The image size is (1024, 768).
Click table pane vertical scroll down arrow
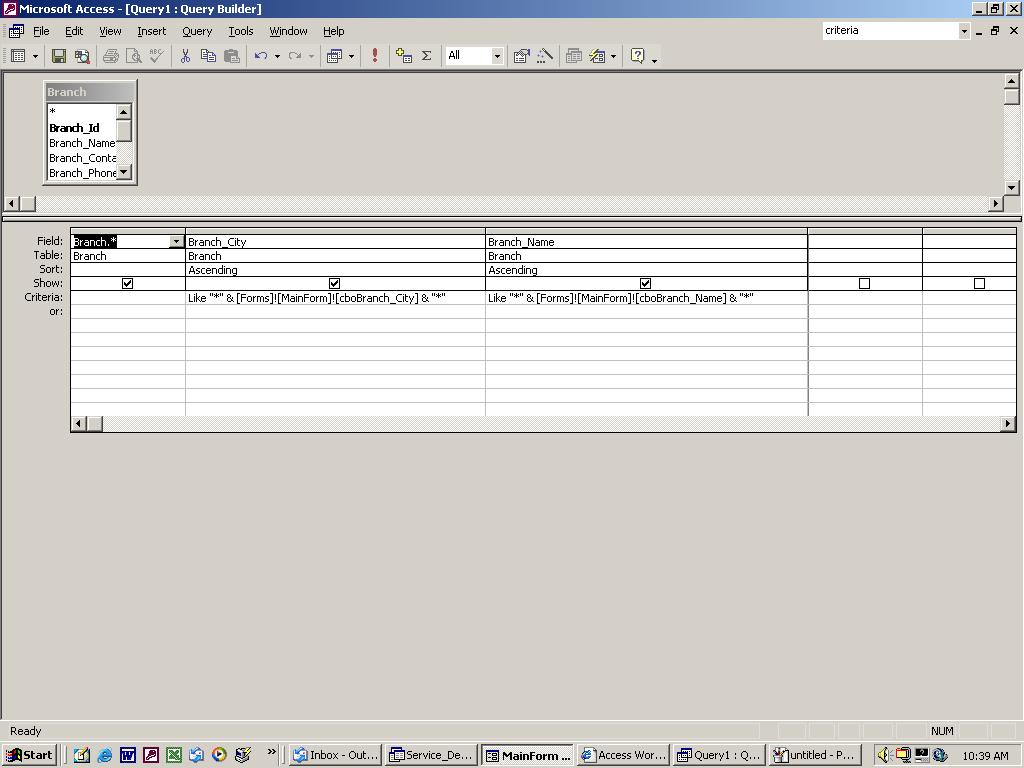coord(1012,187)
